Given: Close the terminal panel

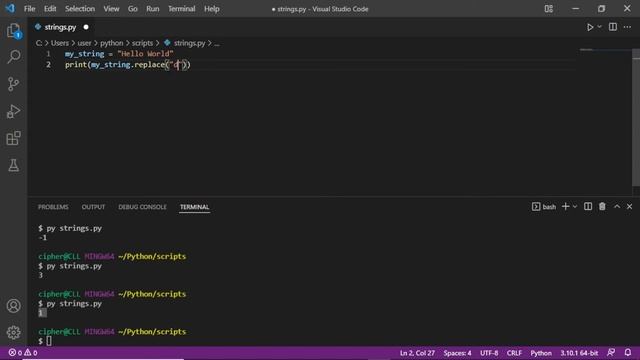Looking at the screenshot, I should coord(629,207).
